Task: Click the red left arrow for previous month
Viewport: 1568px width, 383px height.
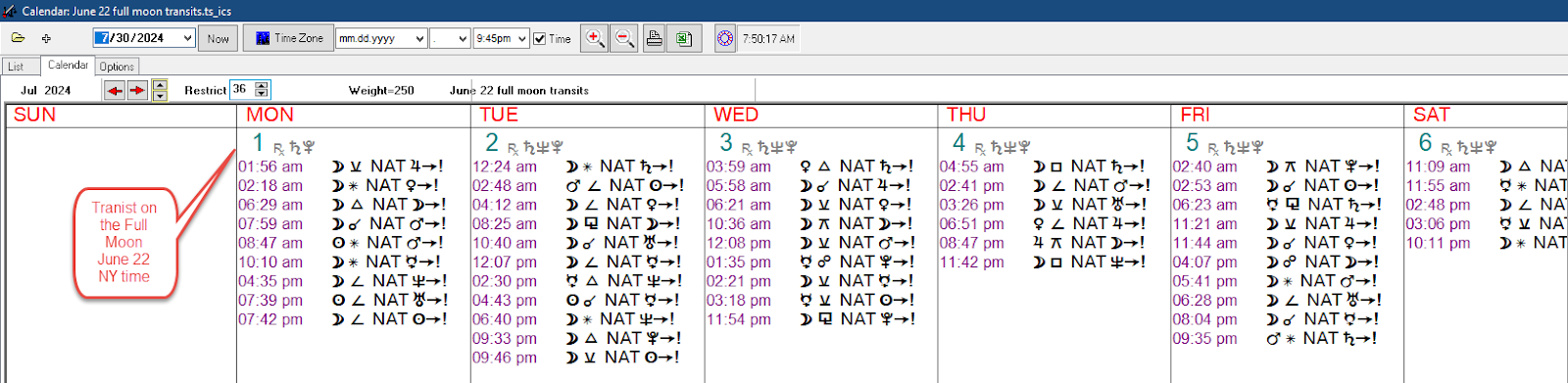Action: (115, 90)
